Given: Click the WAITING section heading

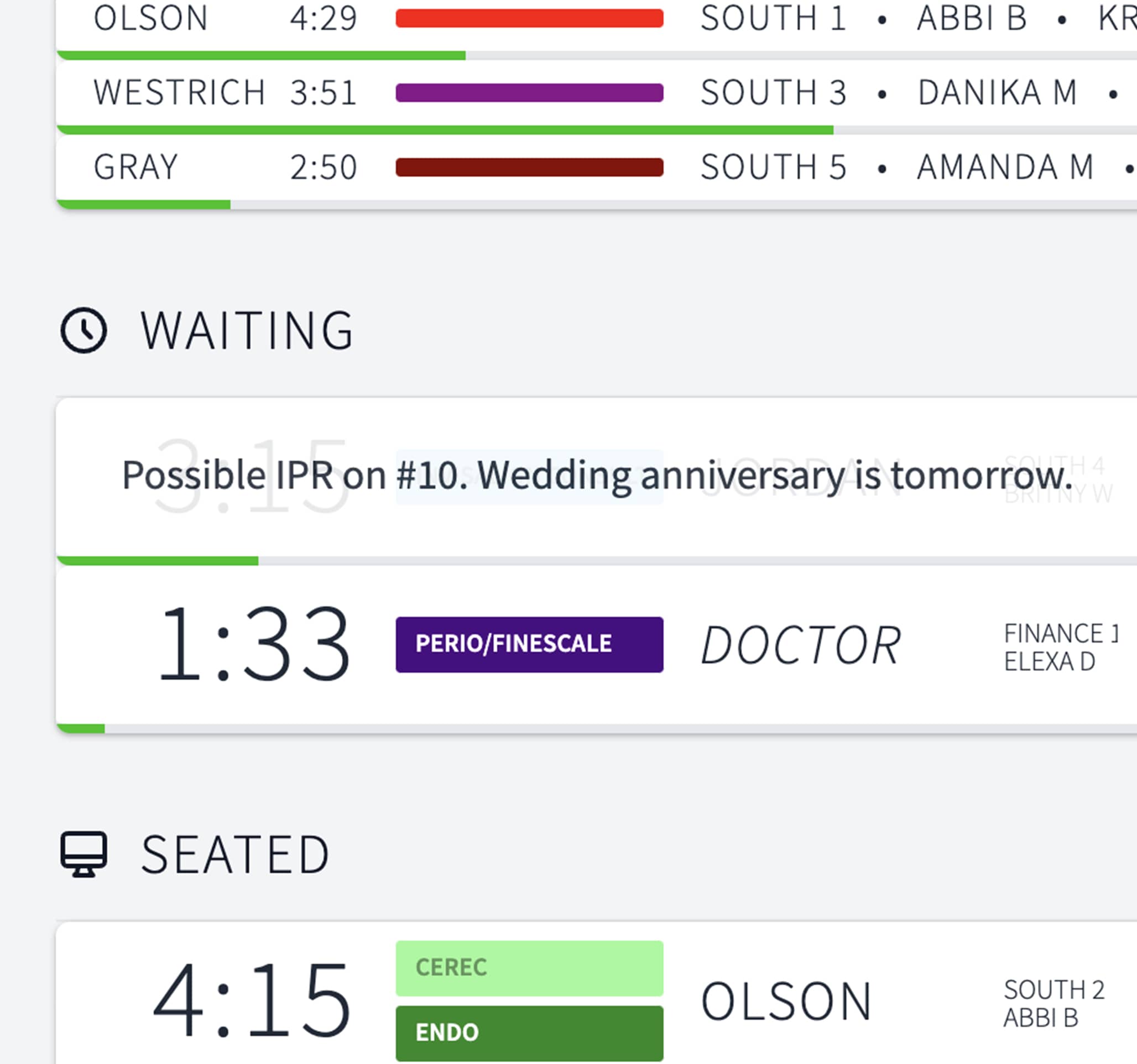Looking at the screenshot, I should tap(247, 331).
